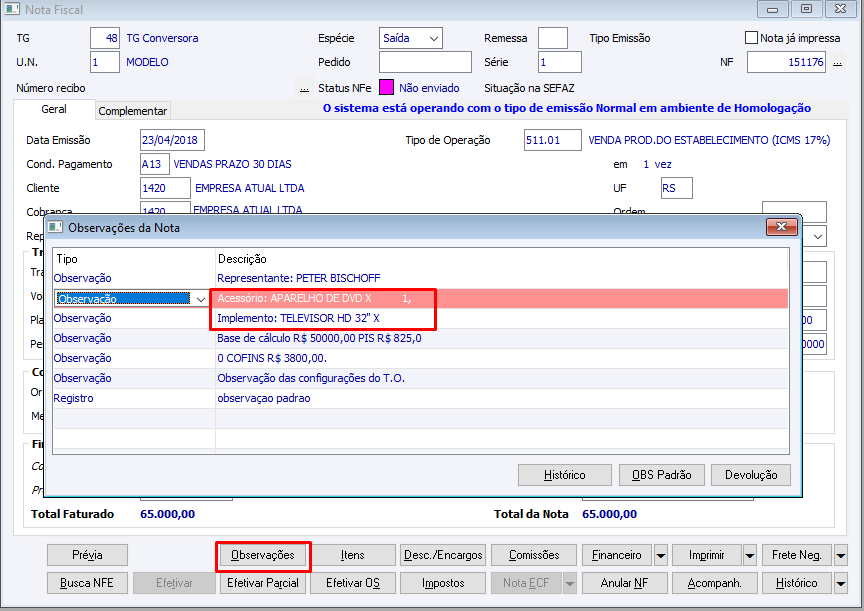Click the Devolução button
This screenshot has width=864, height=611.
click(x=751, y=475)
